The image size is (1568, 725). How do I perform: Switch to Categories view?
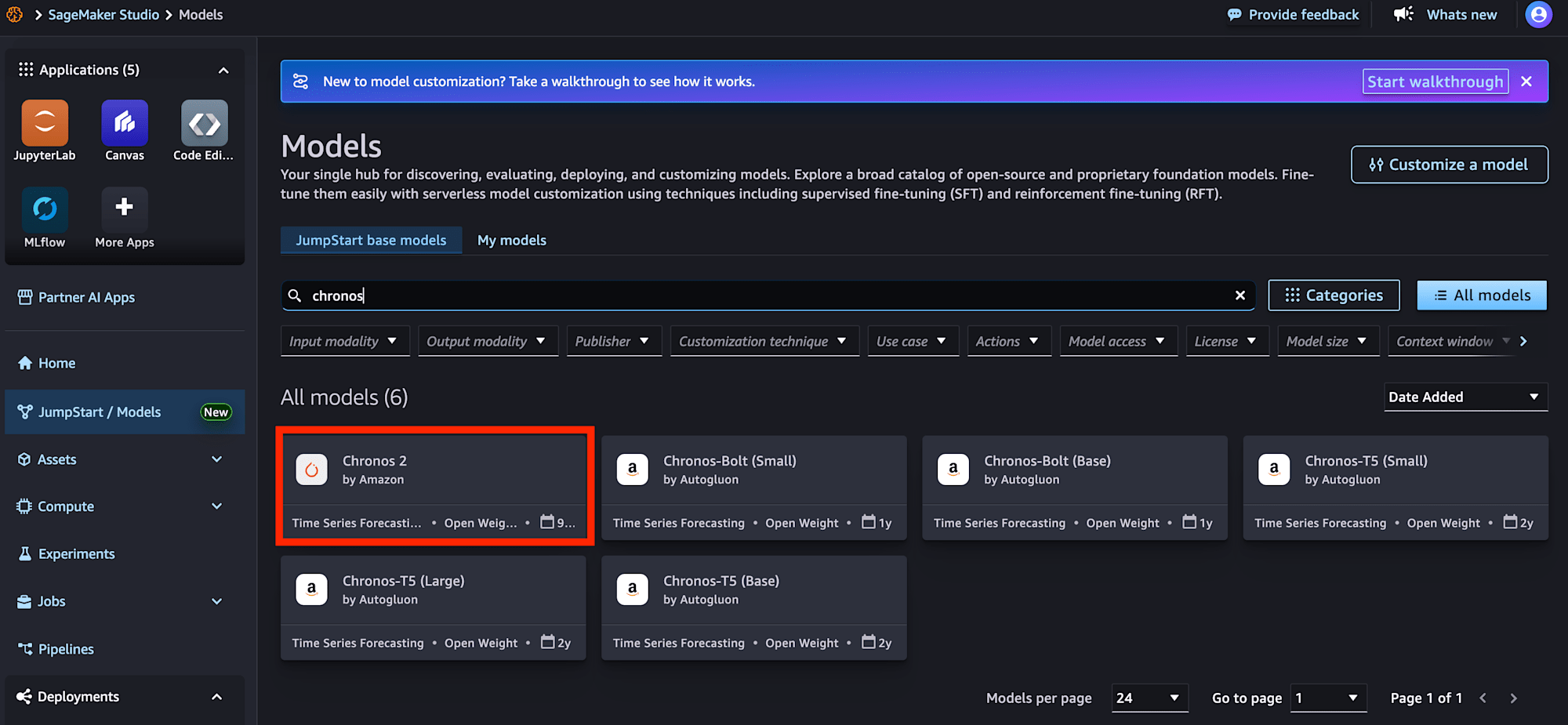1334,295
